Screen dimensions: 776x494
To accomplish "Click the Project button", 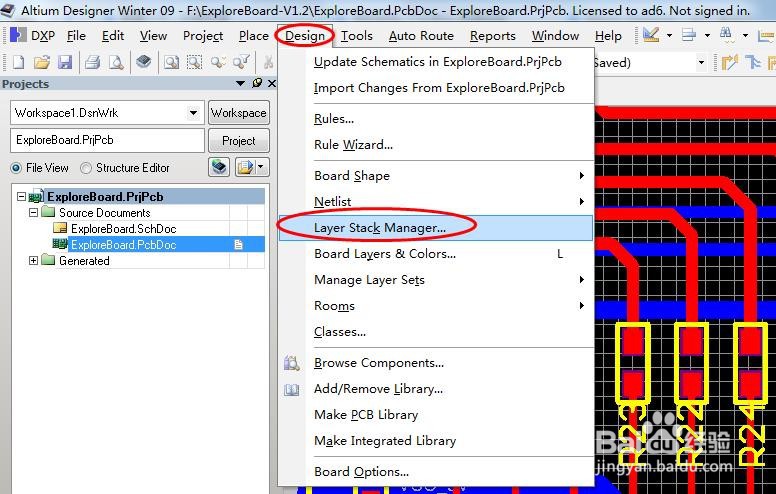I will pos(239,141).
